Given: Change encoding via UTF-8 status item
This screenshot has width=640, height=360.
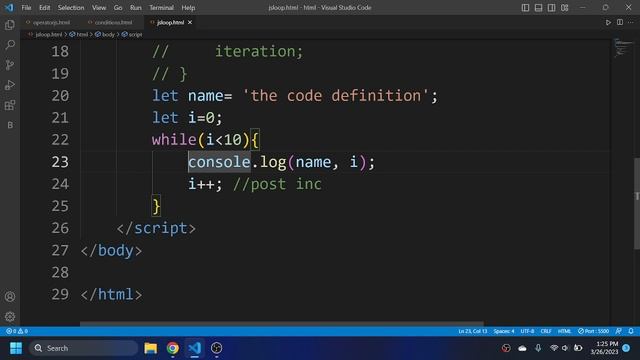Looking at the screenshot, I should pos(527,331).
